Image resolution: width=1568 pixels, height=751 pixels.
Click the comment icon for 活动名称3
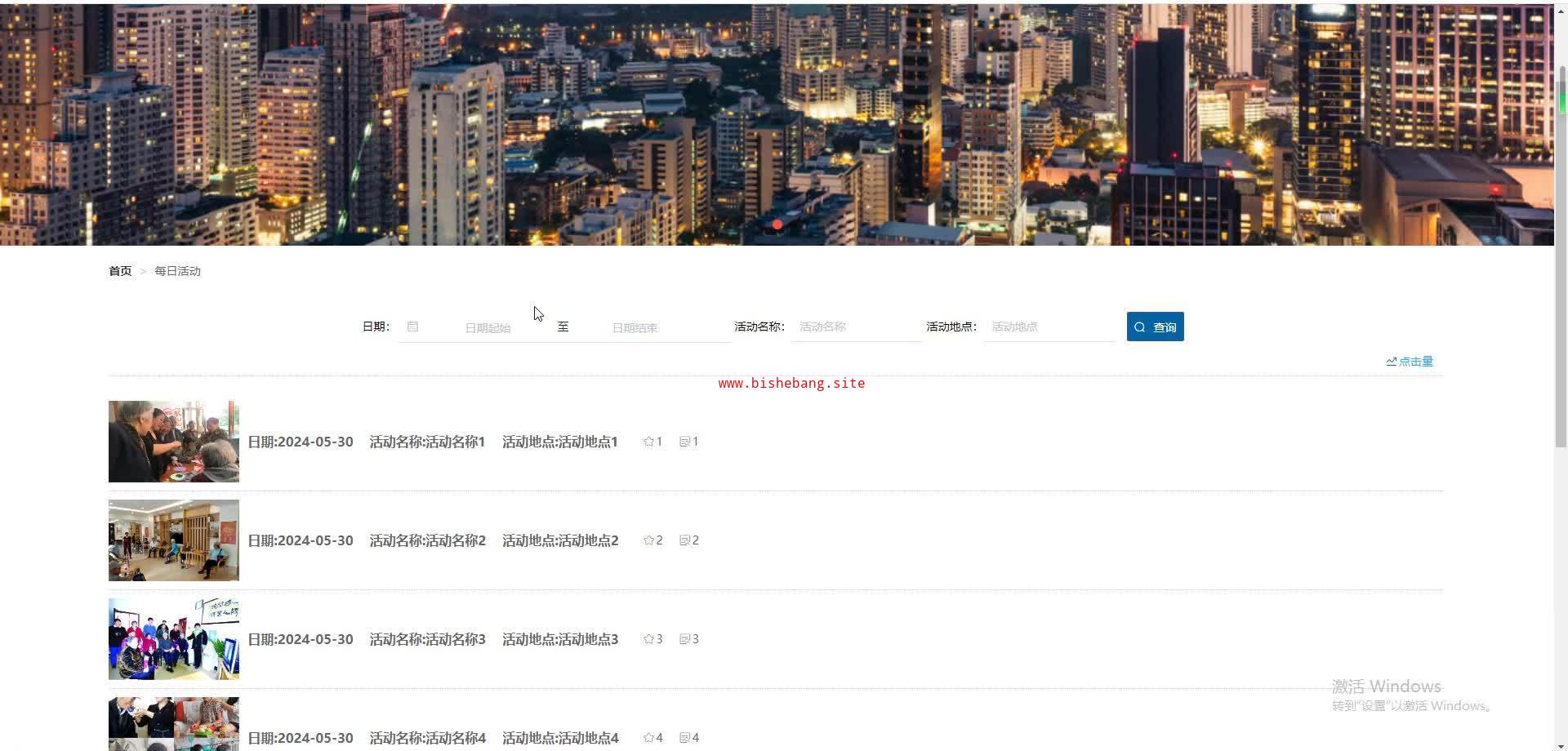684,639
